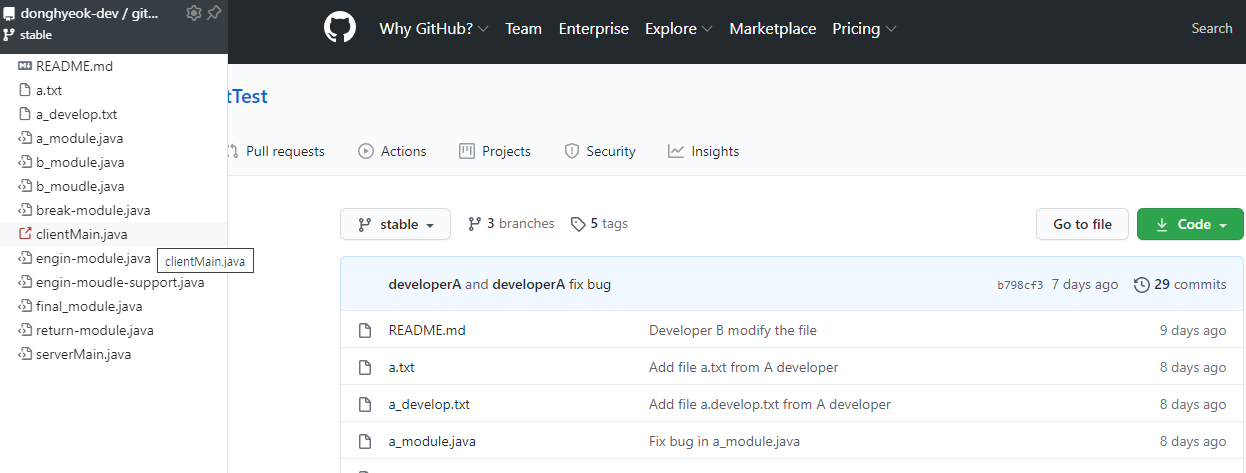1246x473 pixels.
Task: Open return-module.java in sidebar tree
Action: 95,330
